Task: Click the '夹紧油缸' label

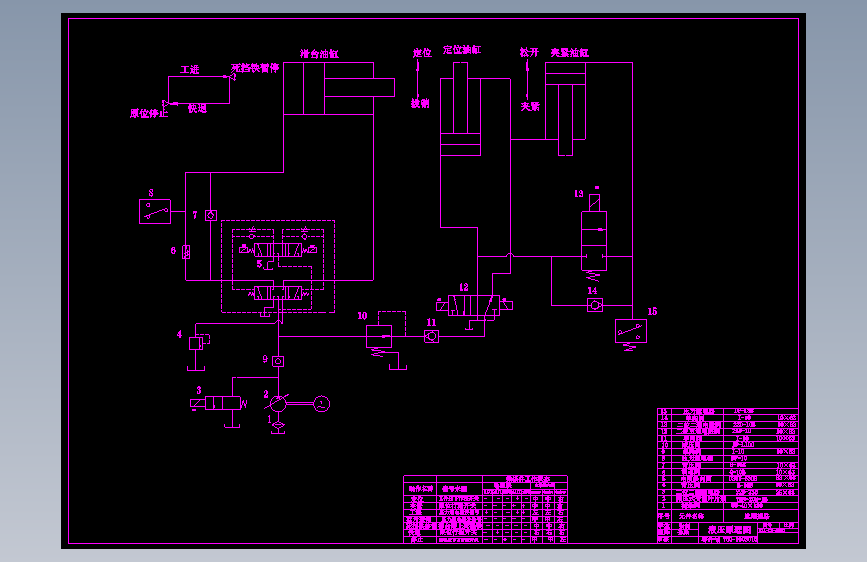Action: 570,53
